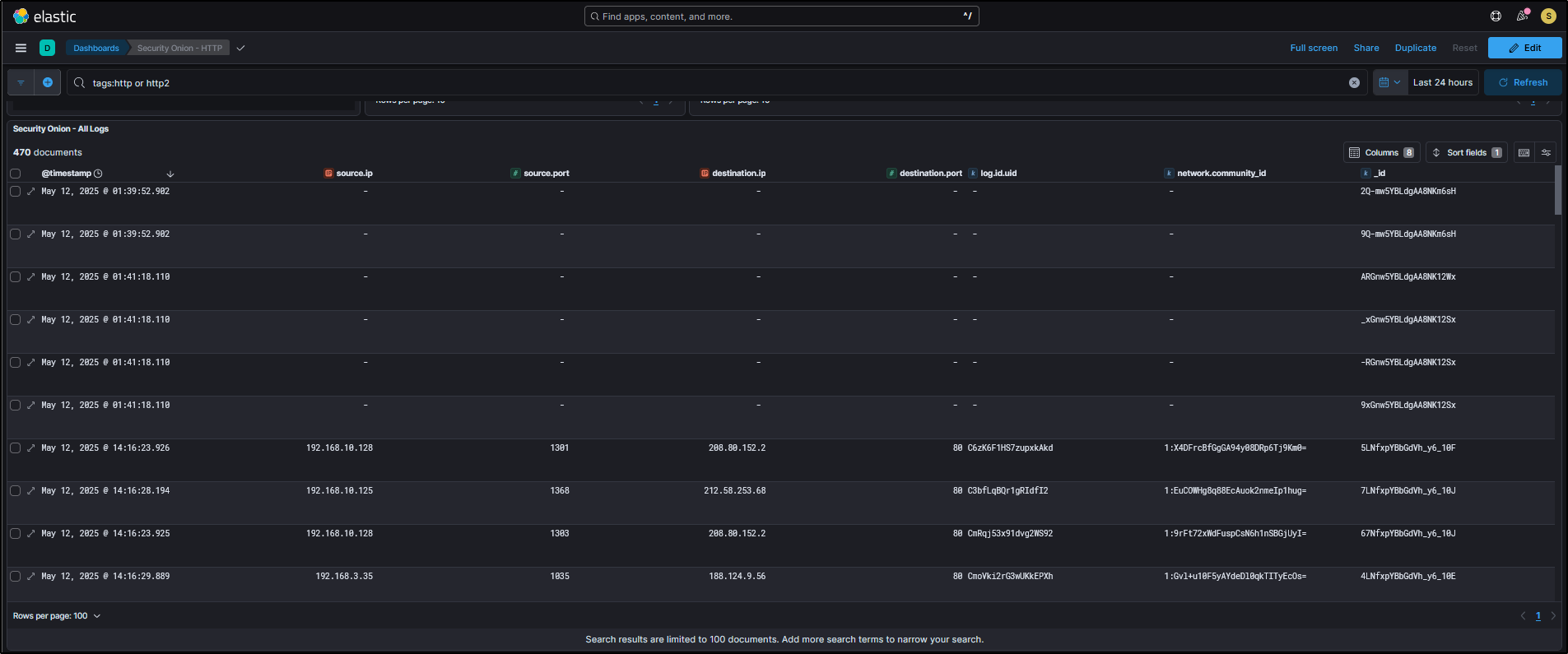Open the help menu icon
Screen dimensions: 1568x654
tap(1496, 16)
